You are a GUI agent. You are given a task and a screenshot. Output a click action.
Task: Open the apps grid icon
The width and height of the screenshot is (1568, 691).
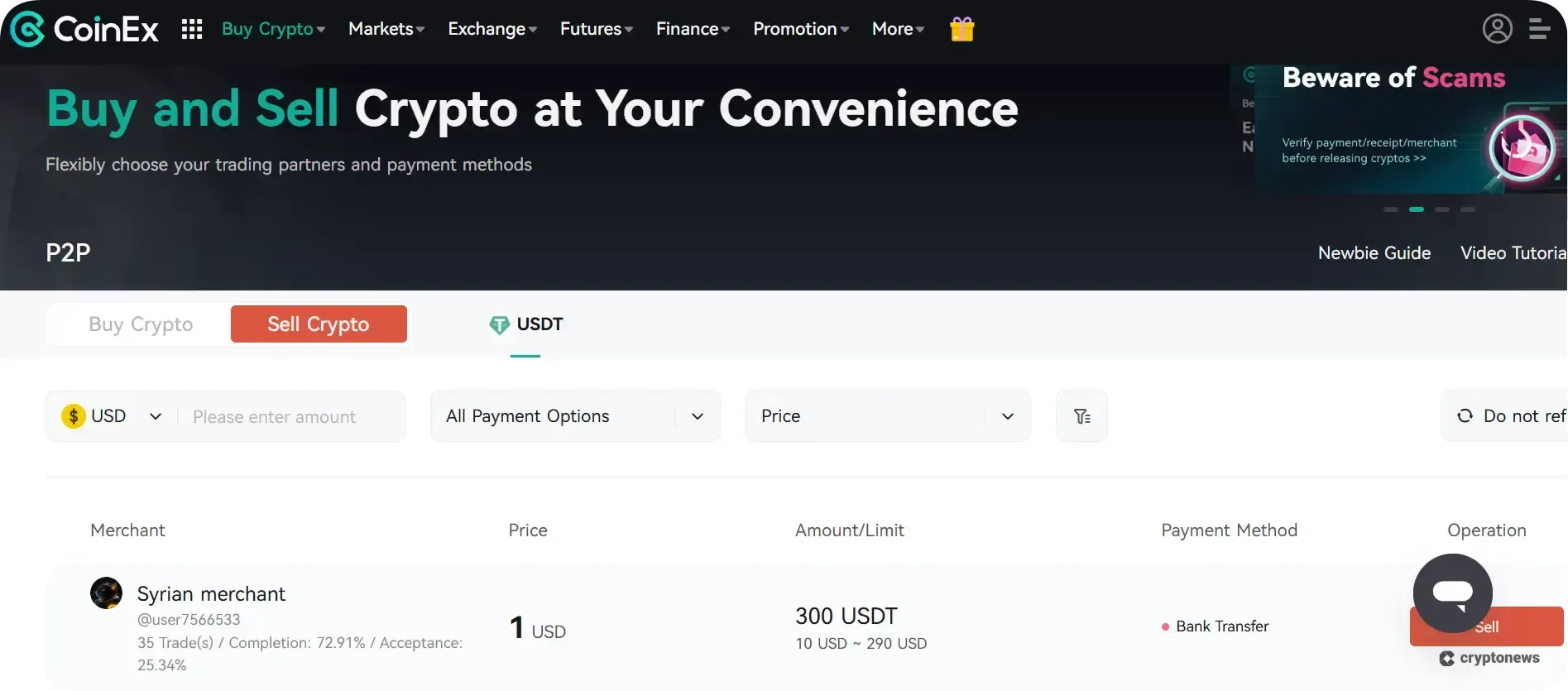click(191, 28)
